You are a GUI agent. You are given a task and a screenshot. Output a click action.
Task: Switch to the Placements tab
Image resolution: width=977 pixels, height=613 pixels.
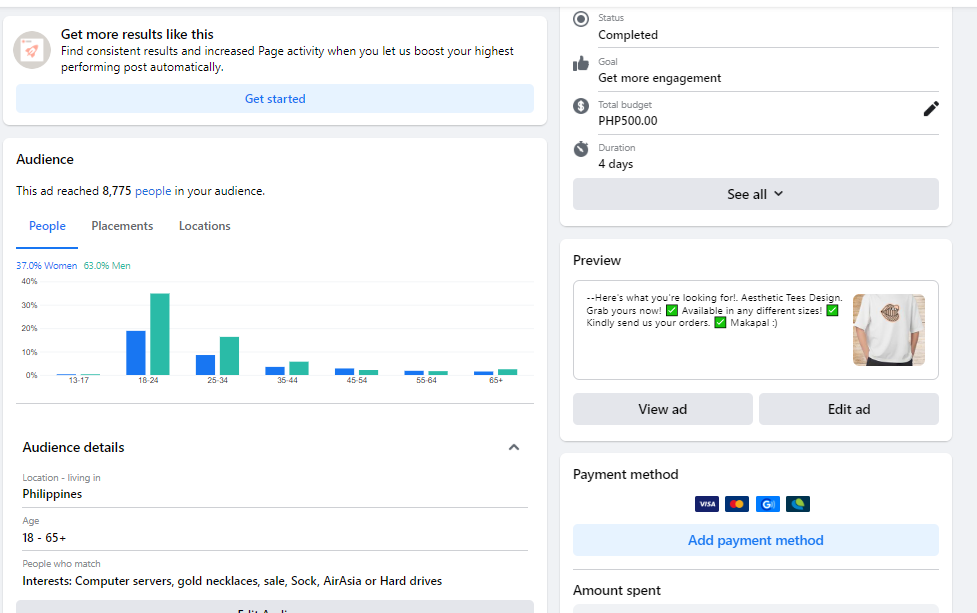point(122,226)
